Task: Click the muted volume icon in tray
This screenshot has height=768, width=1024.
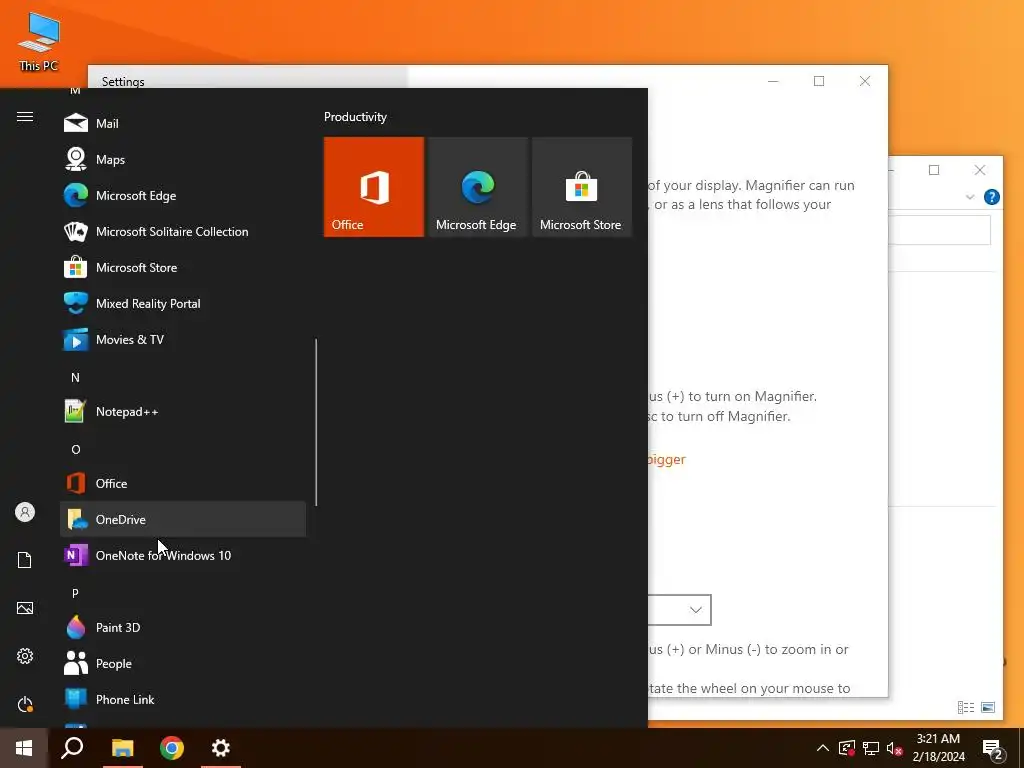Action: point(895,748)
